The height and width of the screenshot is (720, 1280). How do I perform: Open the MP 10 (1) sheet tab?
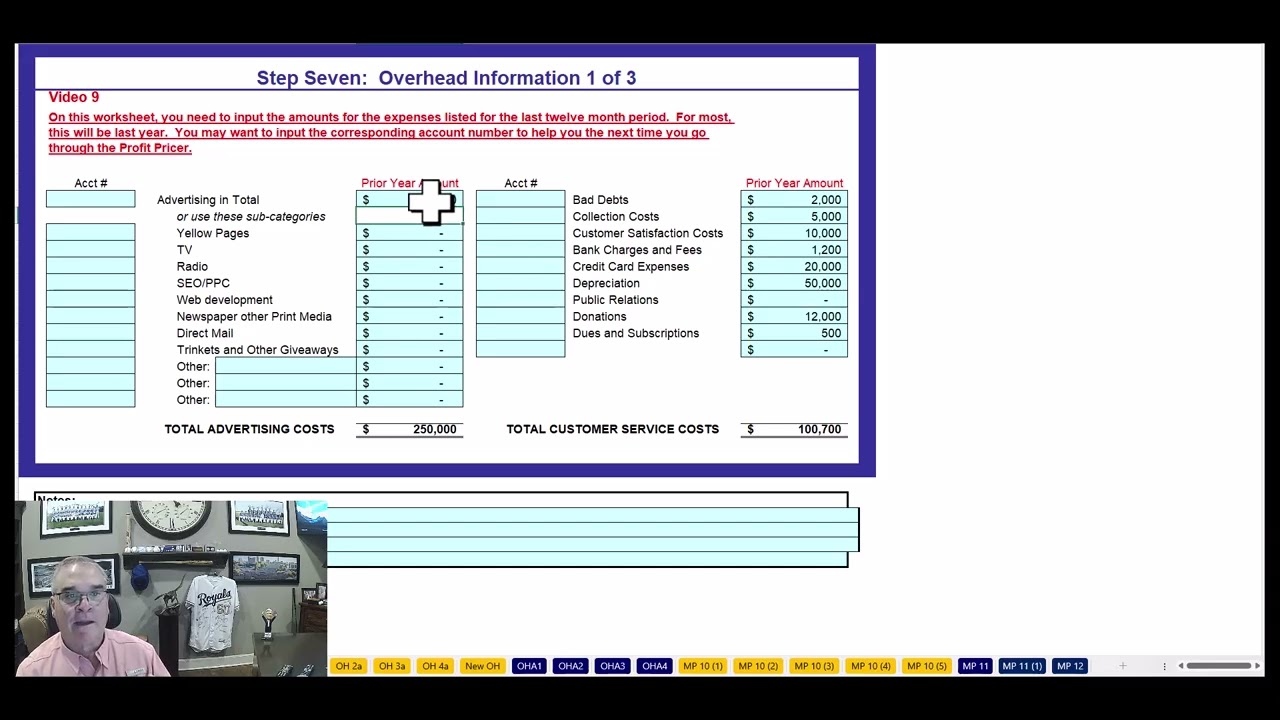point(703,666)
